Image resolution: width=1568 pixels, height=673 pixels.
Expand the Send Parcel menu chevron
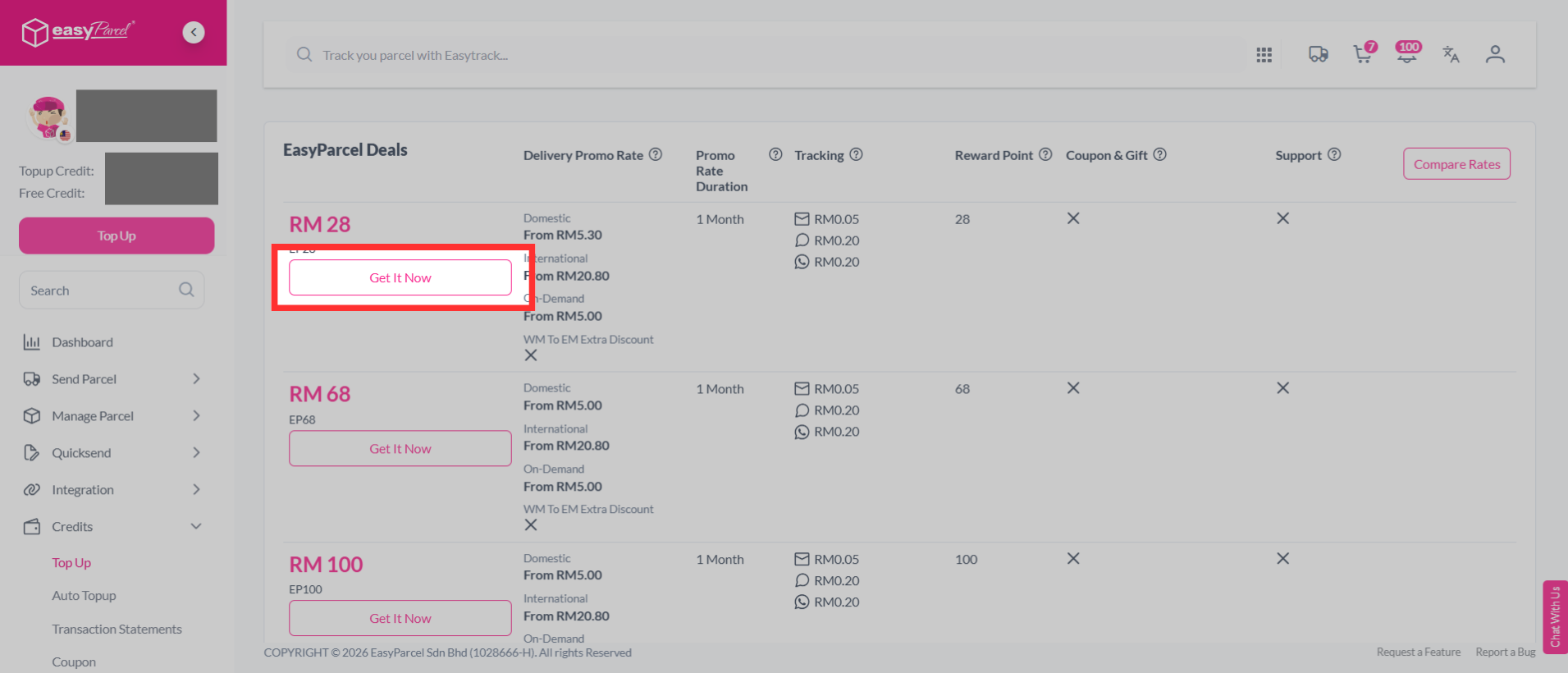tap(196, 378)
